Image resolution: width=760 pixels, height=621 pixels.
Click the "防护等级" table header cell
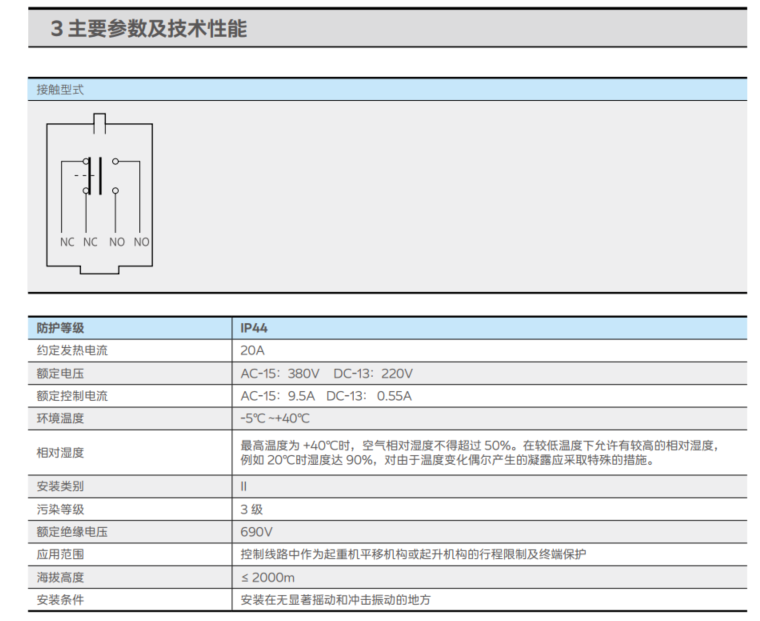(61, 327)
